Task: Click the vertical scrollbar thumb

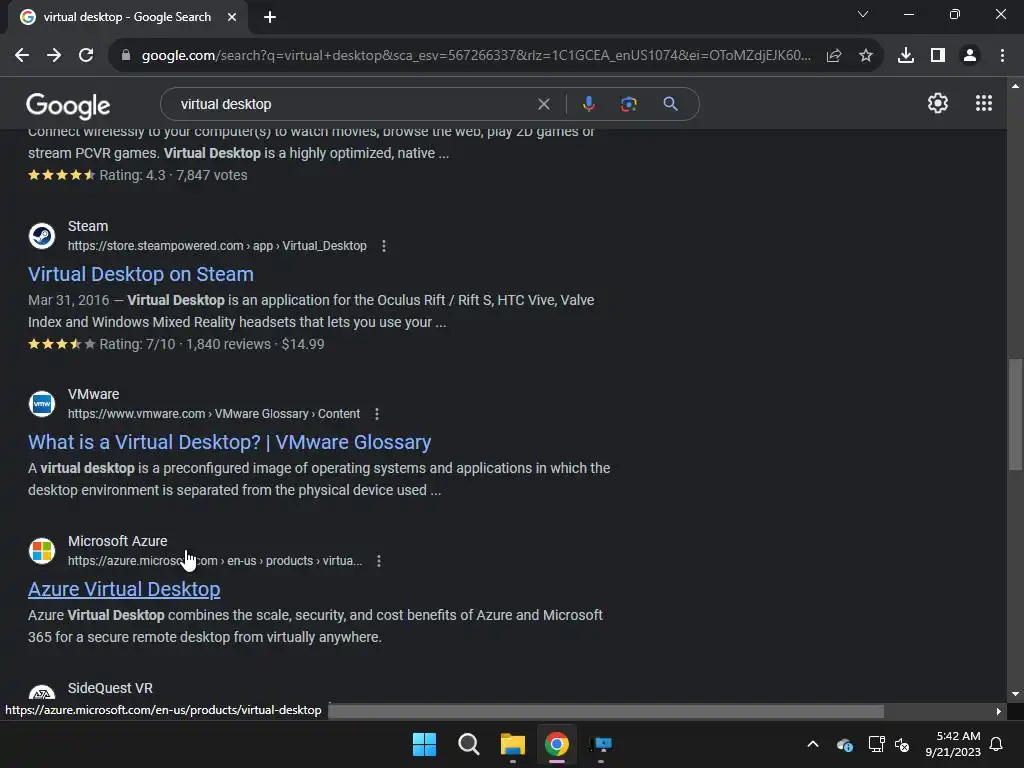Action: tap(1015, 414)
